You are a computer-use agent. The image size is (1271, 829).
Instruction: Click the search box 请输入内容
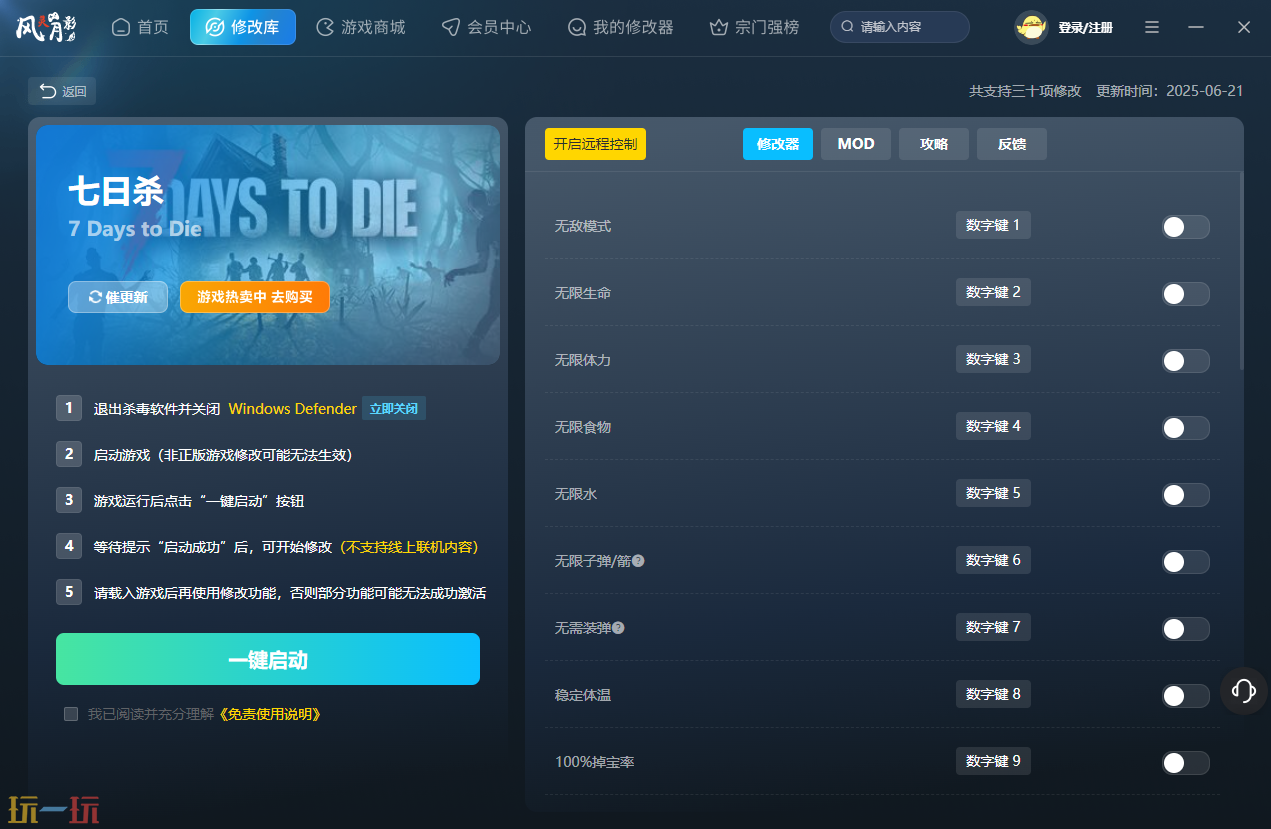pyautogui.click(x=900, y=27)
